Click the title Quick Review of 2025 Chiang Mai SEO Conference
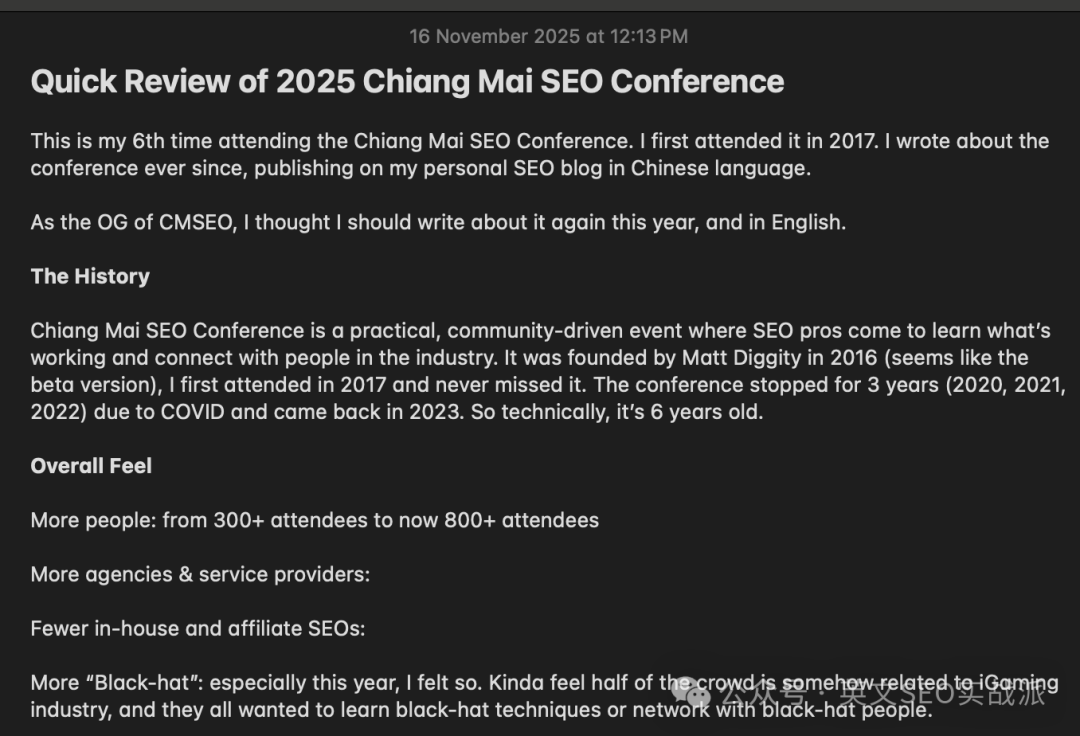The height and width of the screenshot is (736, 1080). (x=407, y=81)
